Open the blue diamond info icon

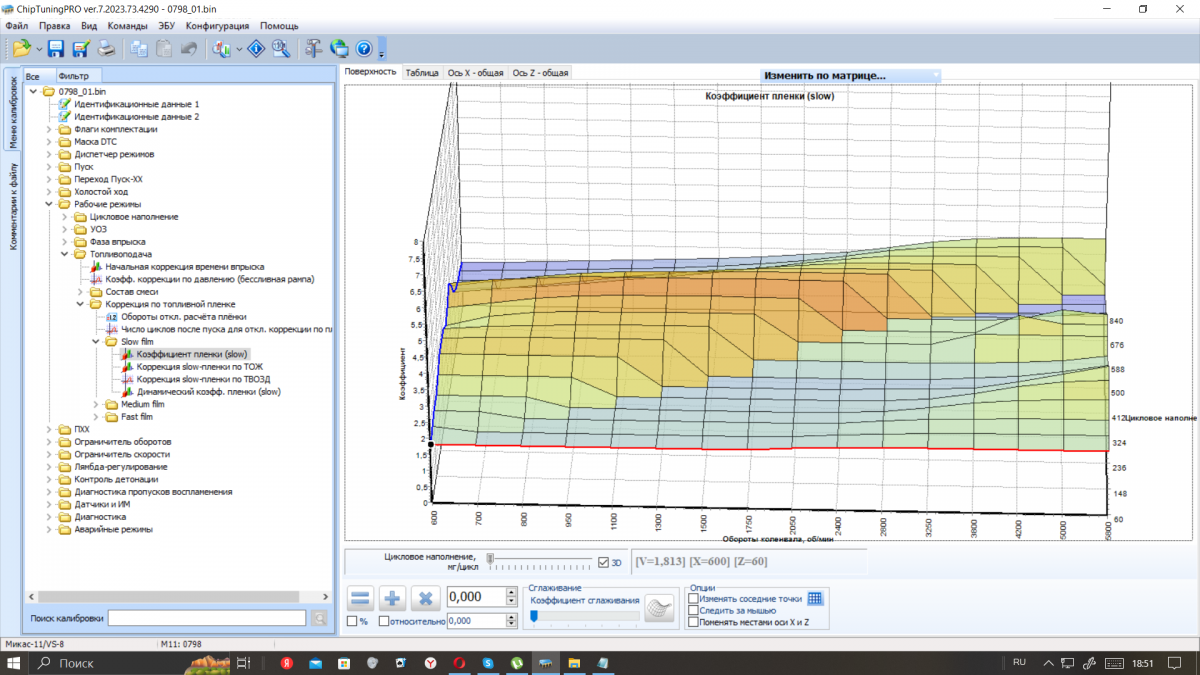256,48
